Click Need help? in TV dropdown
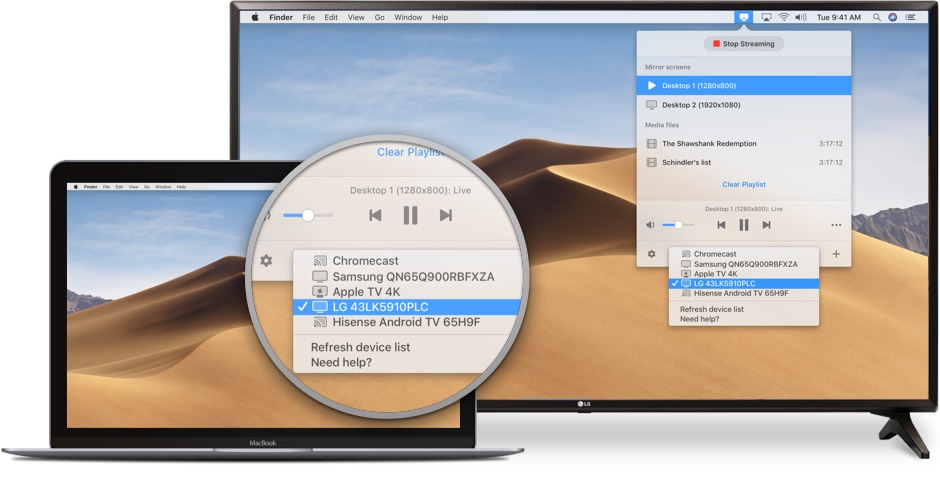 click(x=699, y=319)
